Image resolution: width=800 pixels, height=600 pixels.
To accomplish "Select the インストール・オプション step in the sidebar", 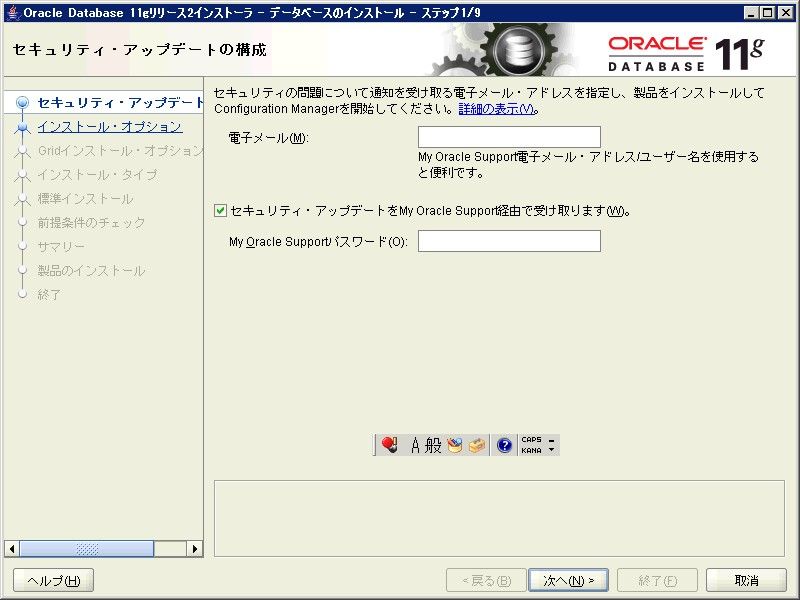I will point(109,127).
